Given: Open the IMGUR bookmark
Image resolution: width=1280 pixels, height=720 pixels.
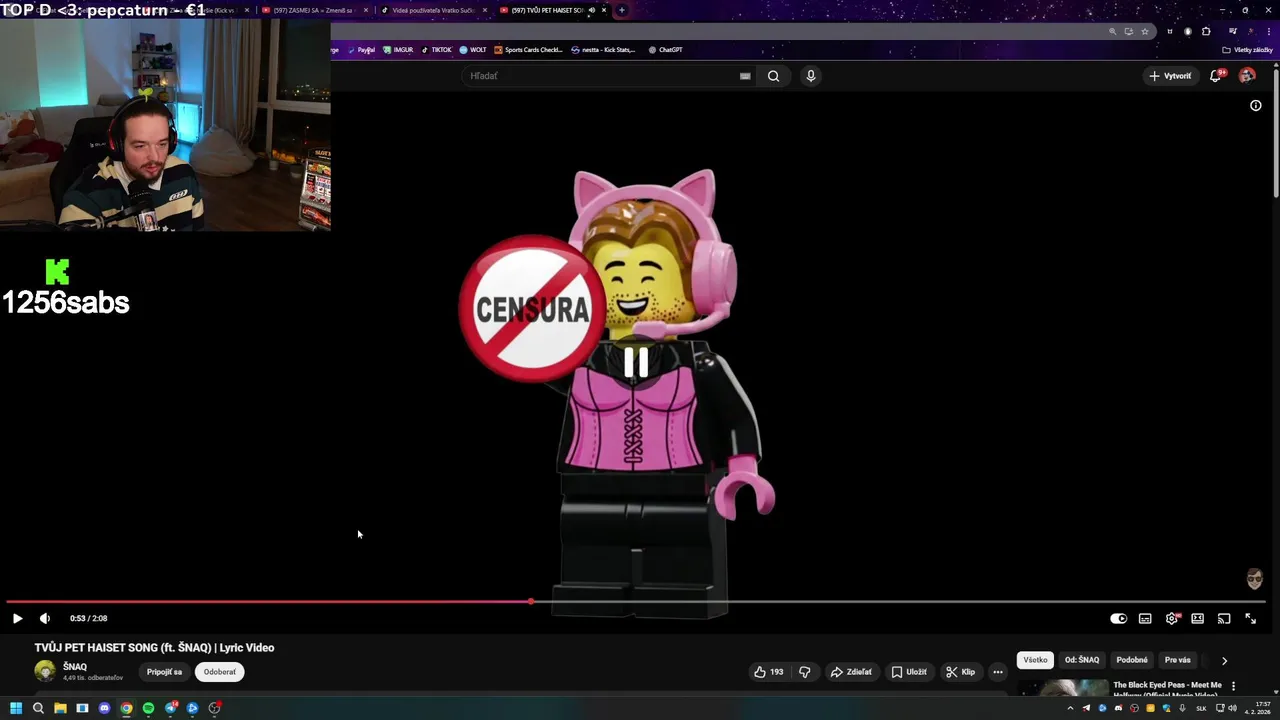Looking at the screenshot, I should click(x=398, y=50).
